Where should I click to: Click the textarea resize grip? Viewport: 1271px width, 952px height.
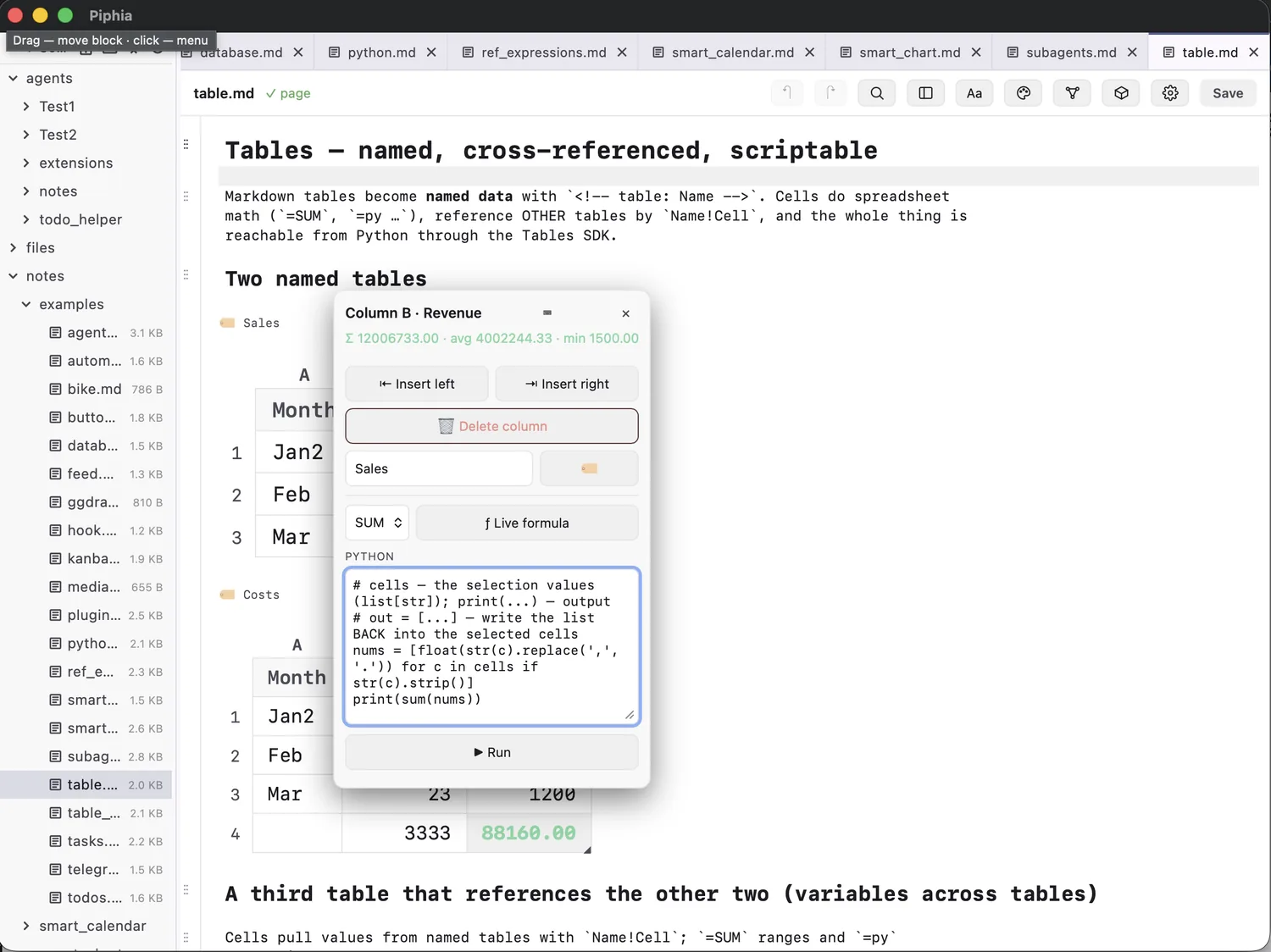click(630, 716)
